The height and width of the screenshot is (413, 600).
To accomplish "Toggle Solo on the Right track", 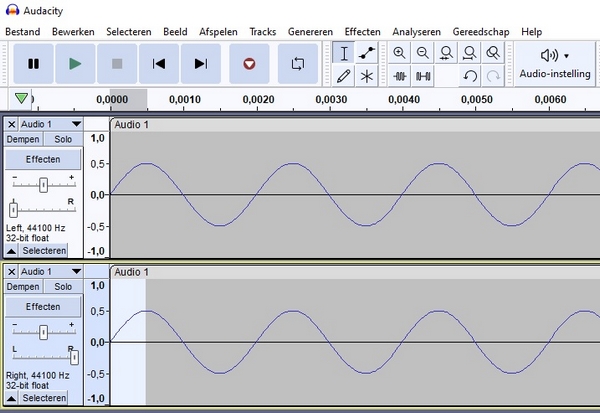I will point(63,286).
